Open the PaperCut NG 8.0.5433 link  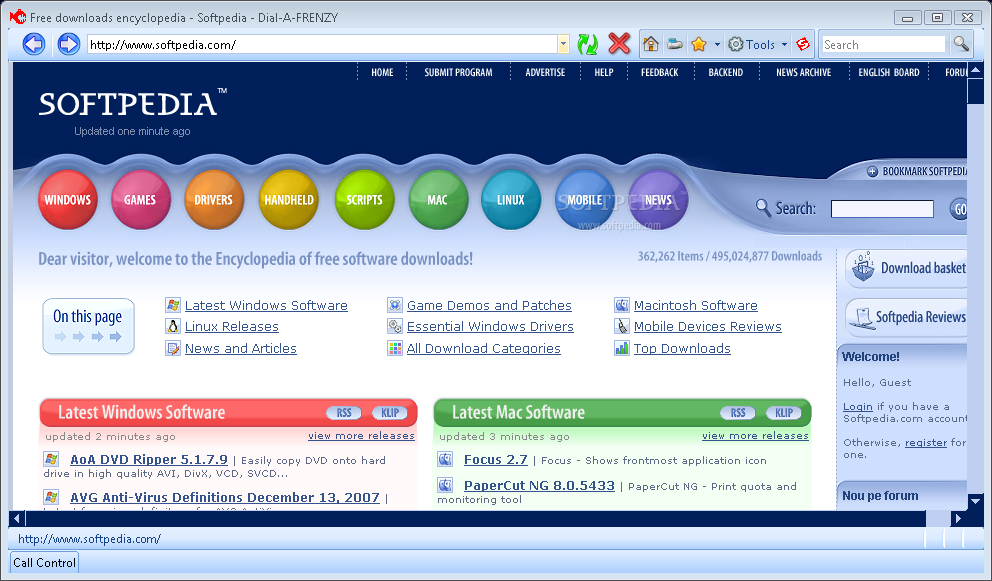(x=539, y=485)
